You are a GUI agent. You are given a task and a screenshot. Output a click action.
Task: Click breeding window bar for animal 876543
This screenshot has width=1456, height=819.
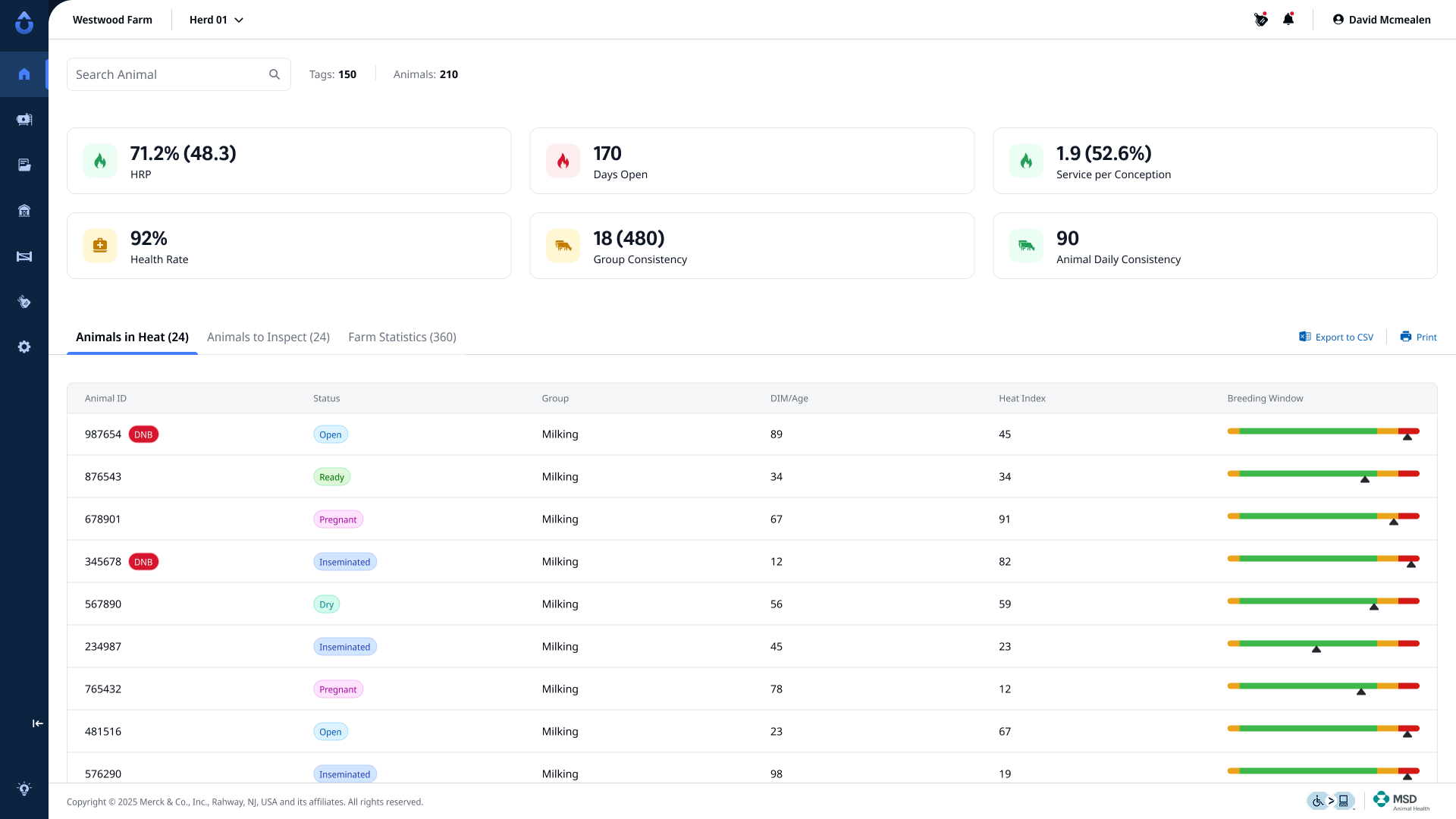pos(1323,474)
